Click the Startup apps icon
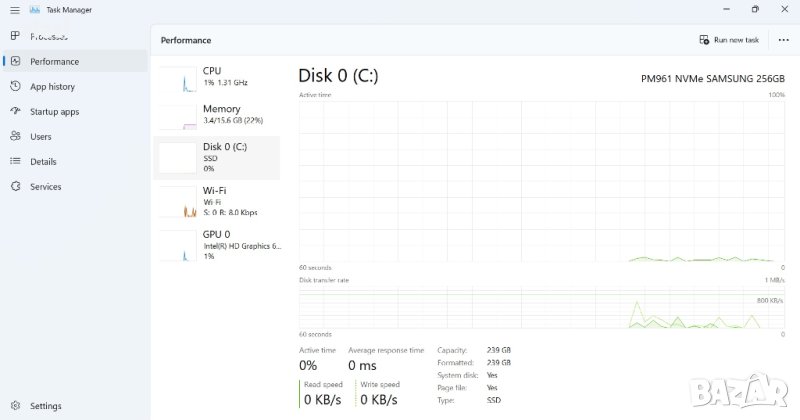800x420 pixels. pos(15,111)
